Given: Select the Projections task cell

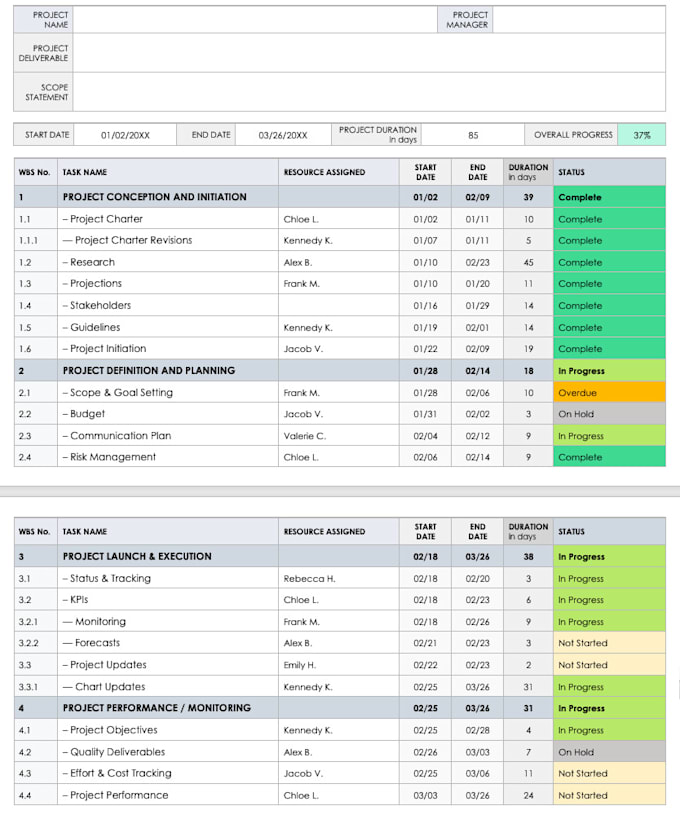Looking at the screenshot, I should [x=168, y=284].
